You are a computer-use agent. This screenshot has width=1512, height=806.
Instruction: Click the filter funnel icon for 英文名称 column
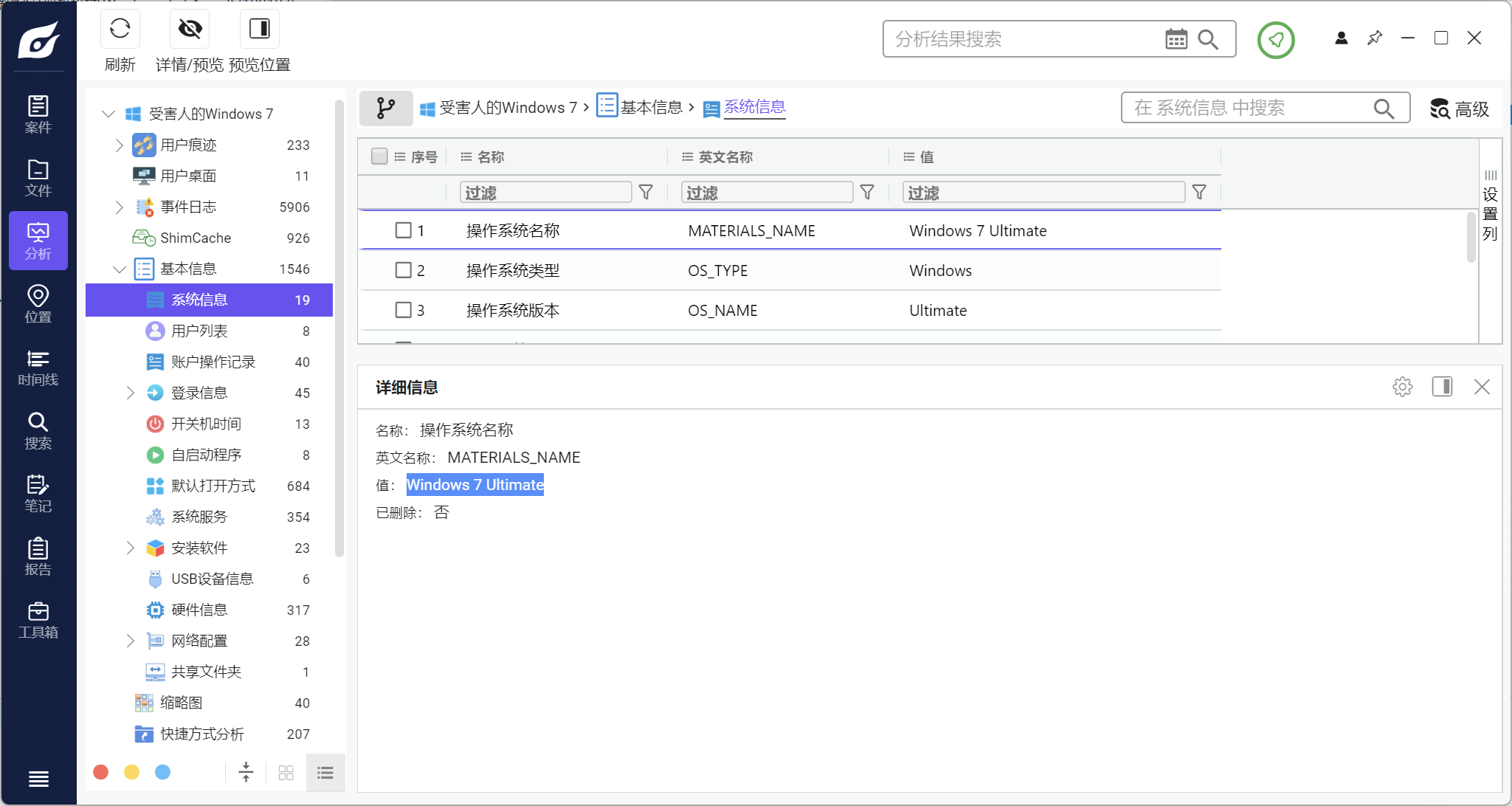(x=868, y=193)
